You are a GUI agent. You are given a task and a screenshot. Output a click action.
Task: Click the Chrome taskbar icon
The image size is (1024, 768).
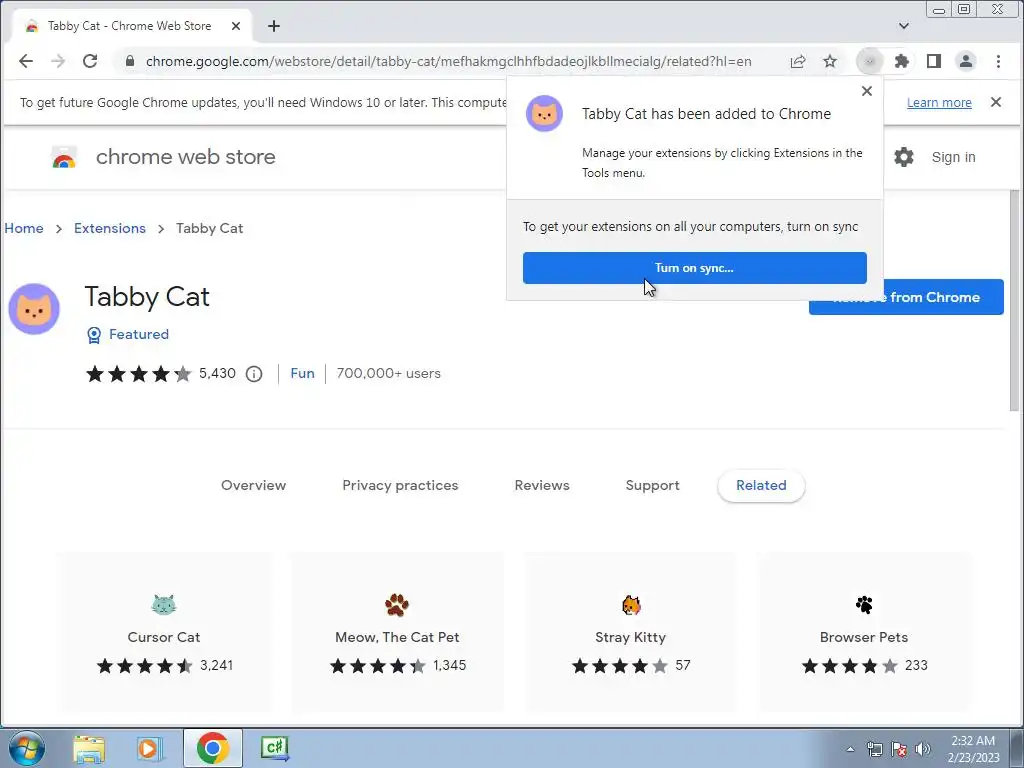[212, 748]
